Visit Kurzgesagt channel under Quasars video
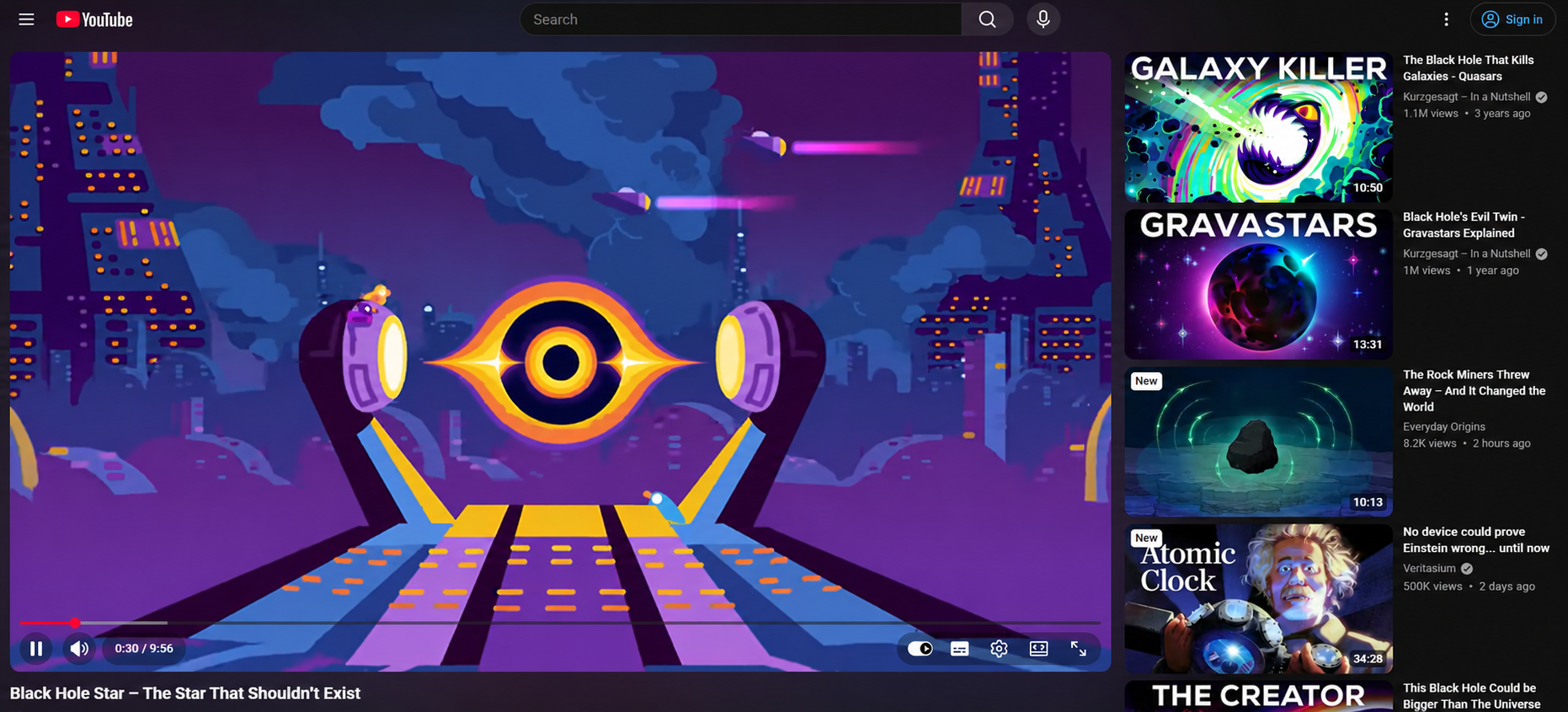 (1466, 97)
